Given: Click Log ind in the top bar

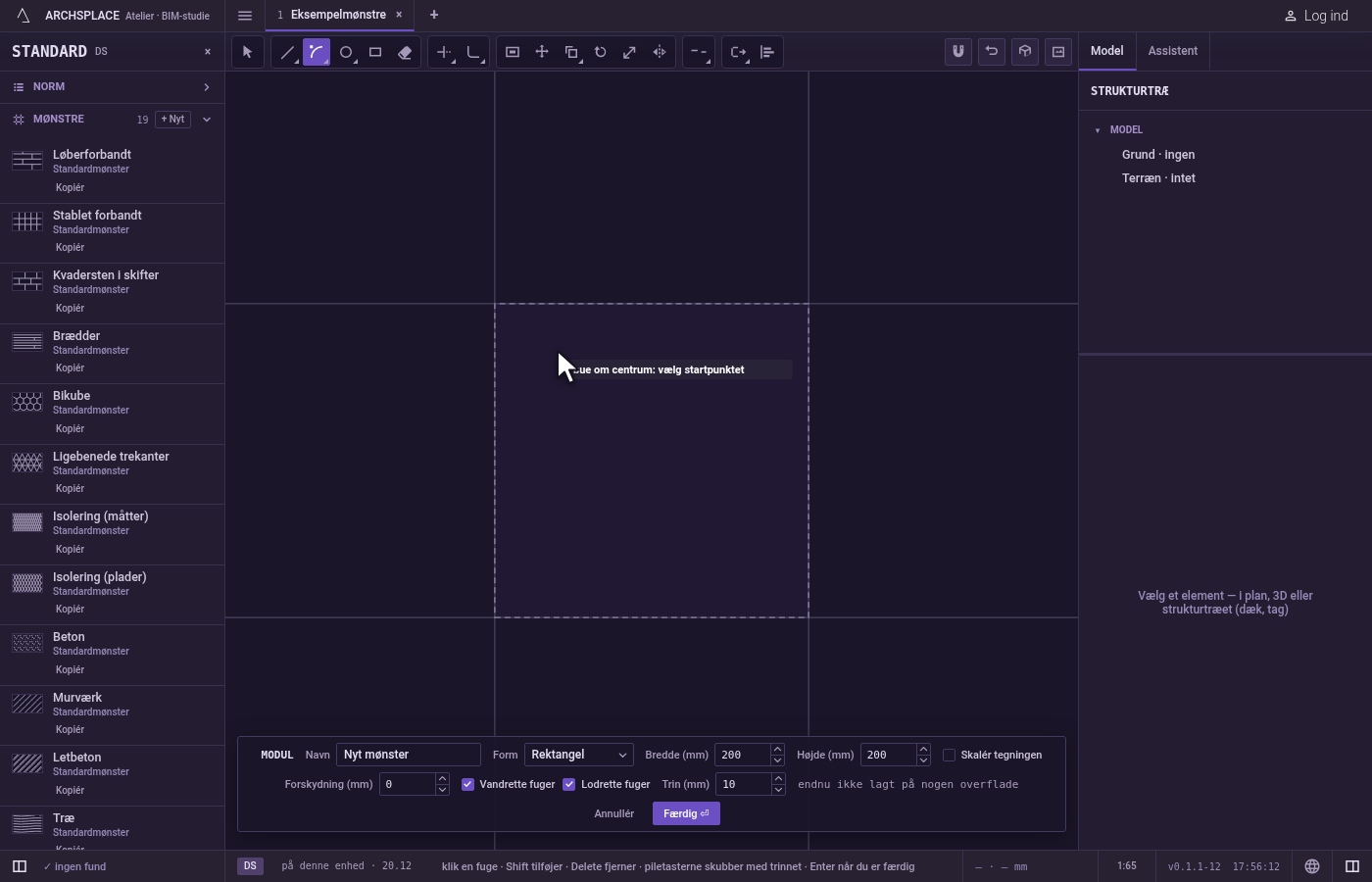Looking at the screenshot, I should coord(1316,16).
